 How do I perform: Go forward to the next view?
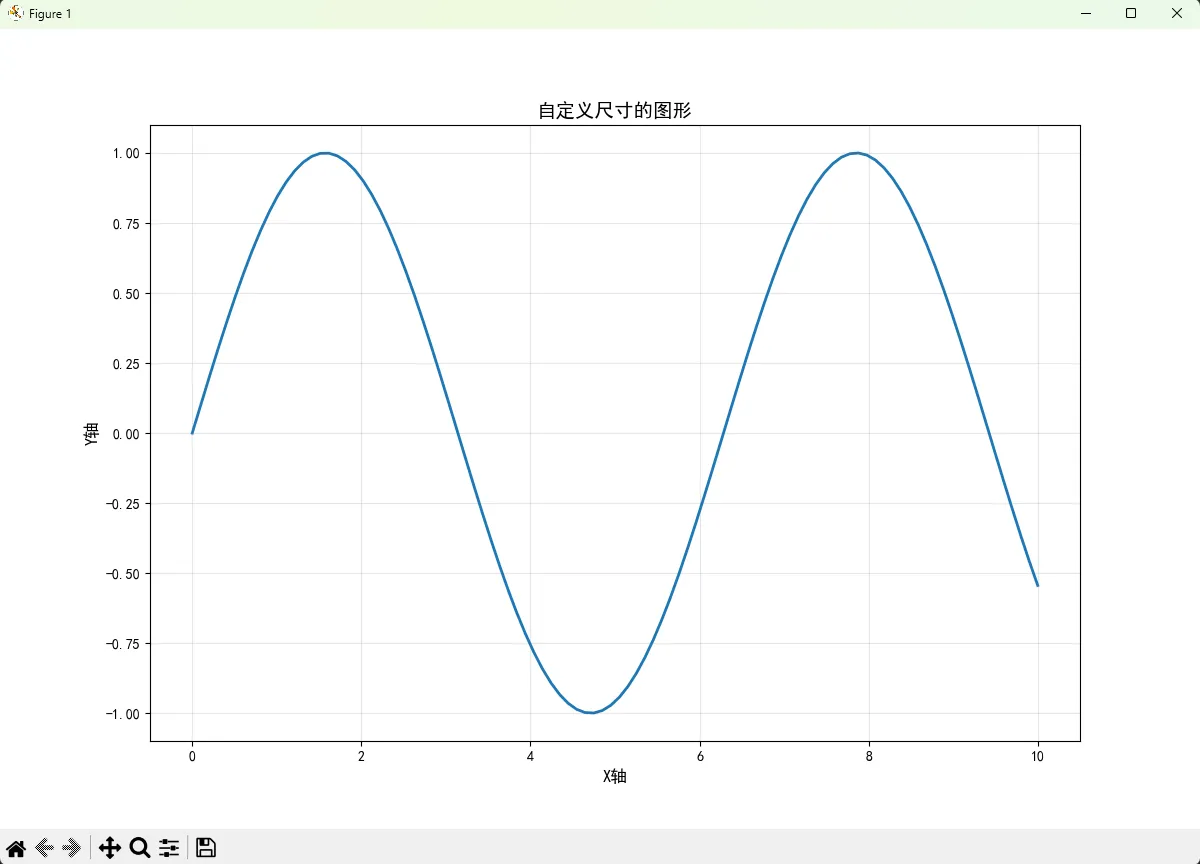pyautogui.click(x=71, y=848)
